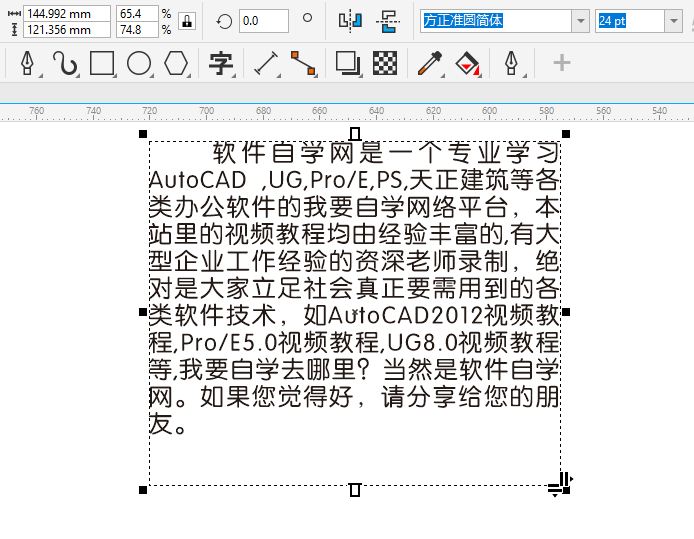Select the parallel dimension tool
Screen dimensions: 694x539
click(266, 63)
